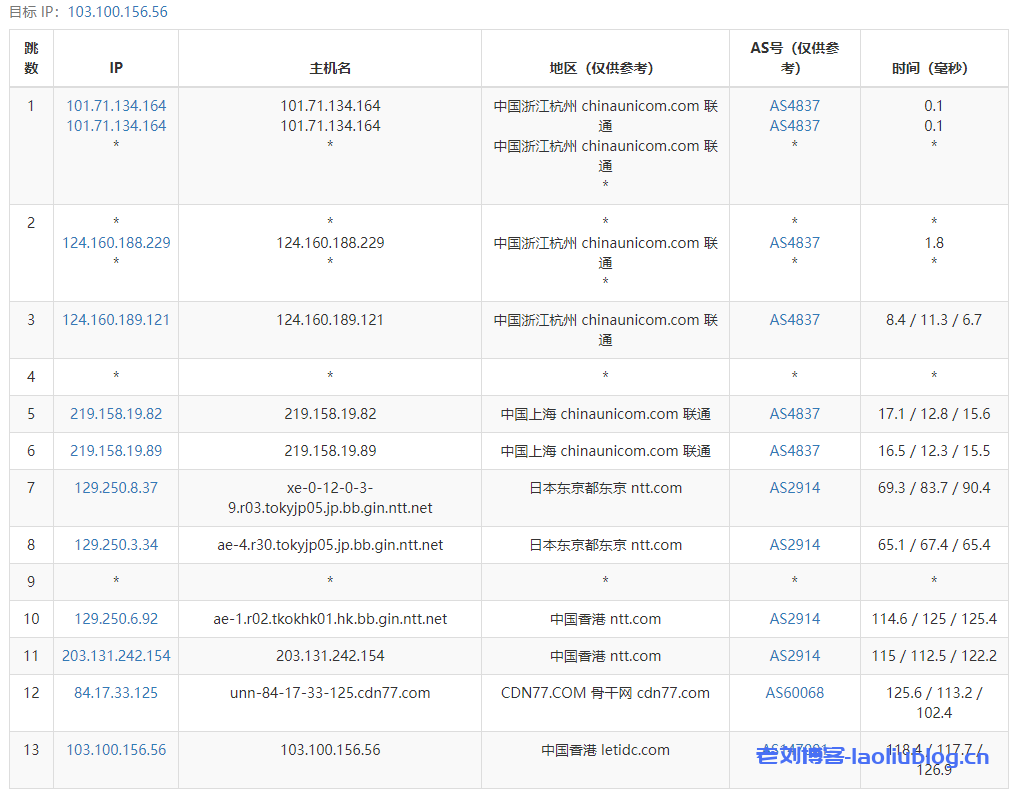1015x794 pixels.
Task: Open the AS60068 link
Action: (x=794, y=693)
